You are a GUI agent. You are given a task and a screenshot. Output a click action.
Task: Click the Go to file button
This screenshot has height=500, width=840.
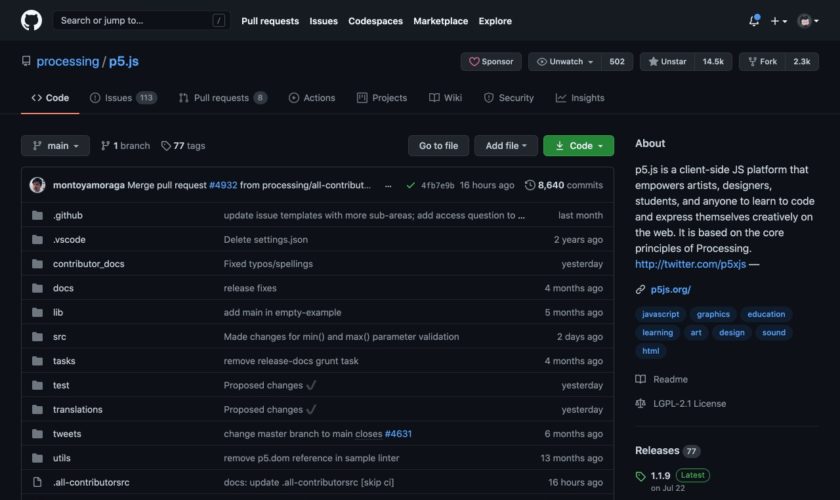click(438, 146)
